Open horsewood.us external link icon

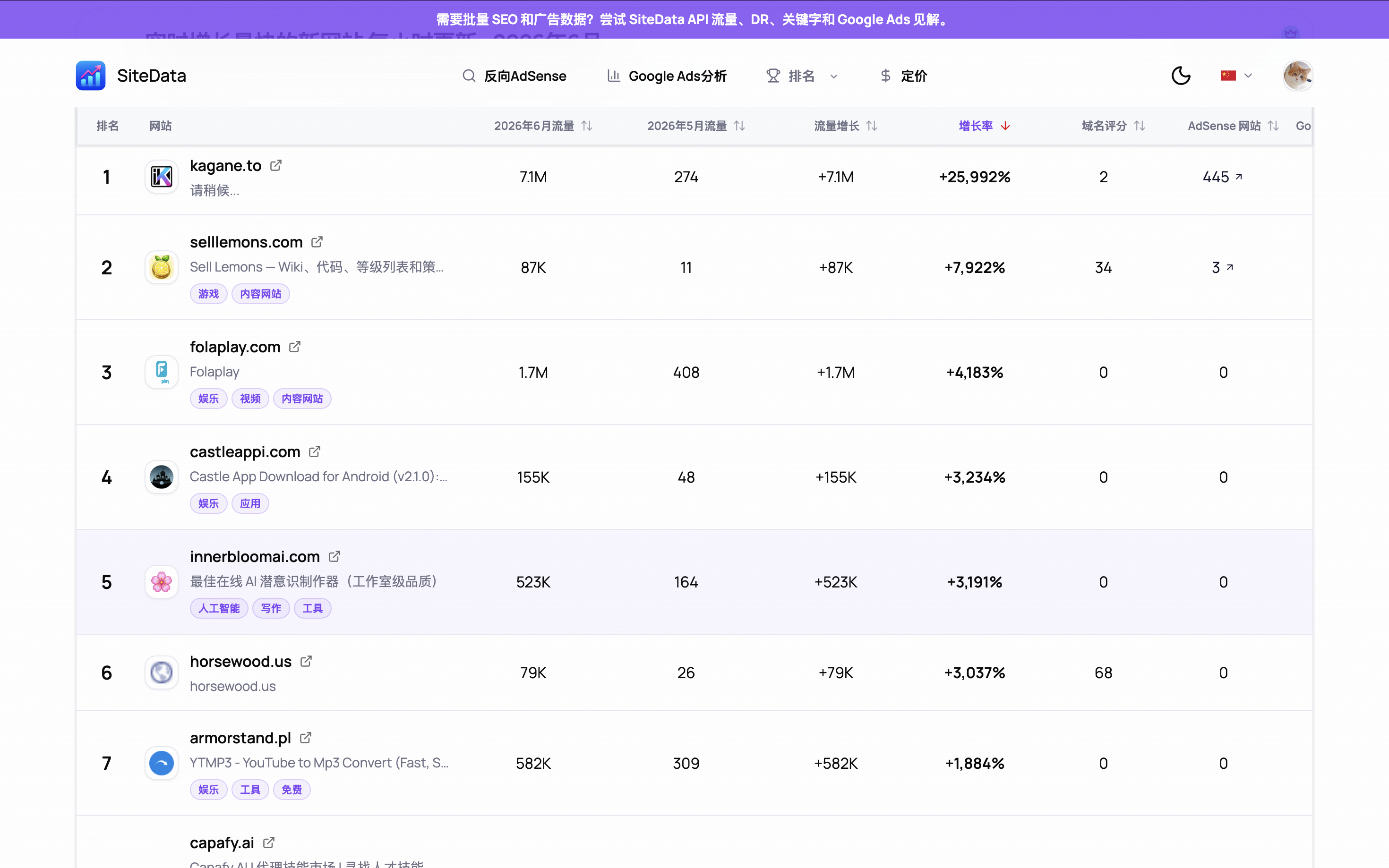(x=306, y=661)
